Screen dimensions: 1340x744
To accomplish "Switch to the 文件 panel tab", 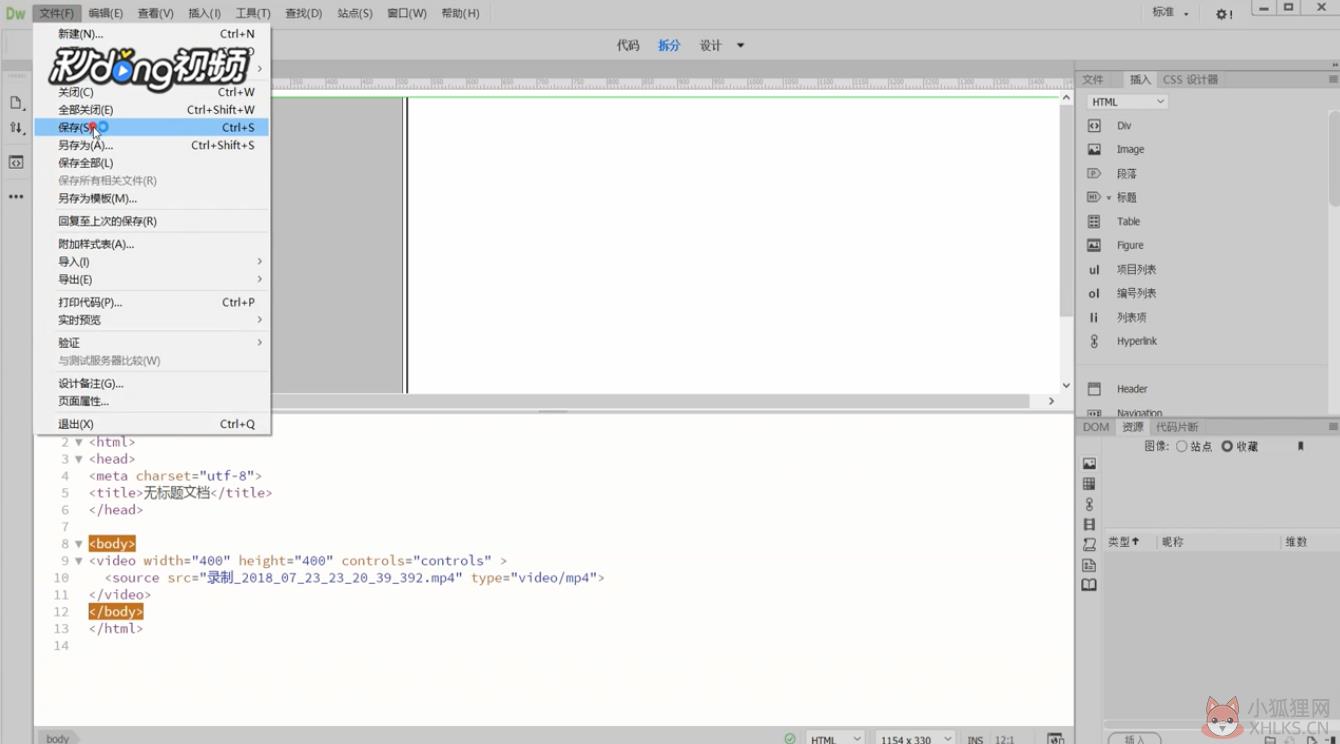I will coord(1093,79).
